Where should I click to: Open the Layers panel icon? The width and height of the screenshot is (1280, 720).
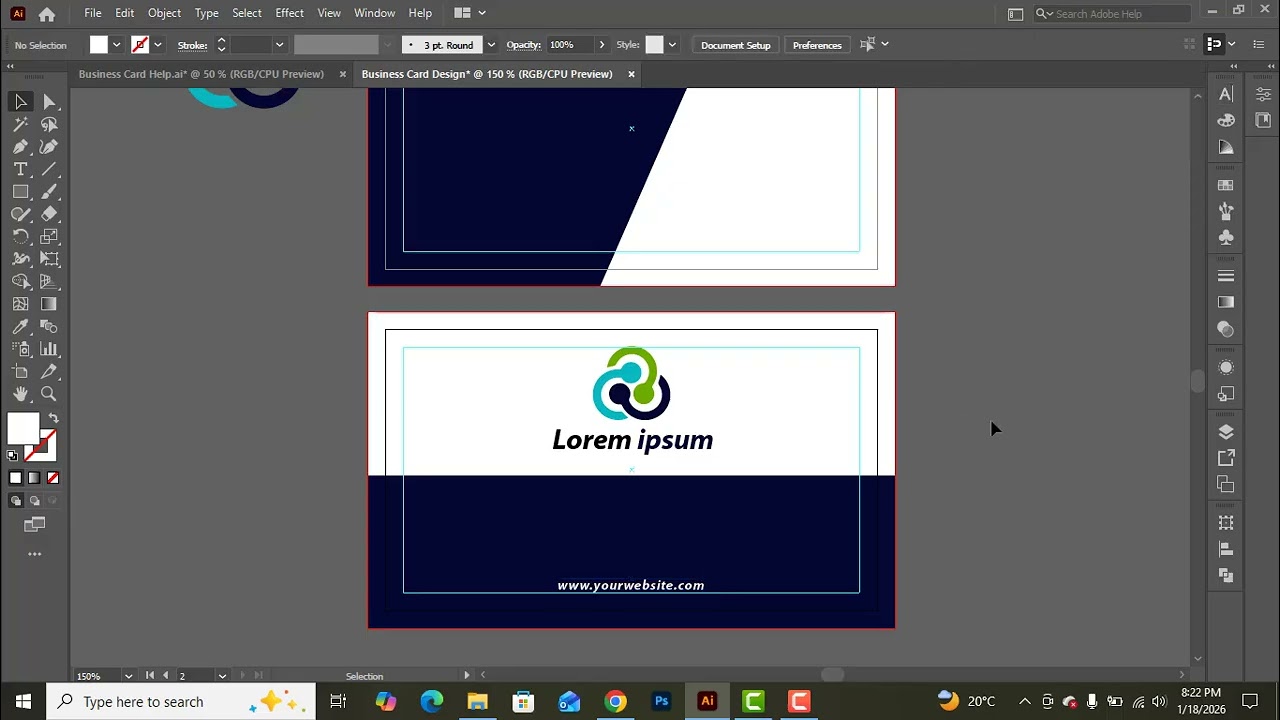tap(1226, 432)
